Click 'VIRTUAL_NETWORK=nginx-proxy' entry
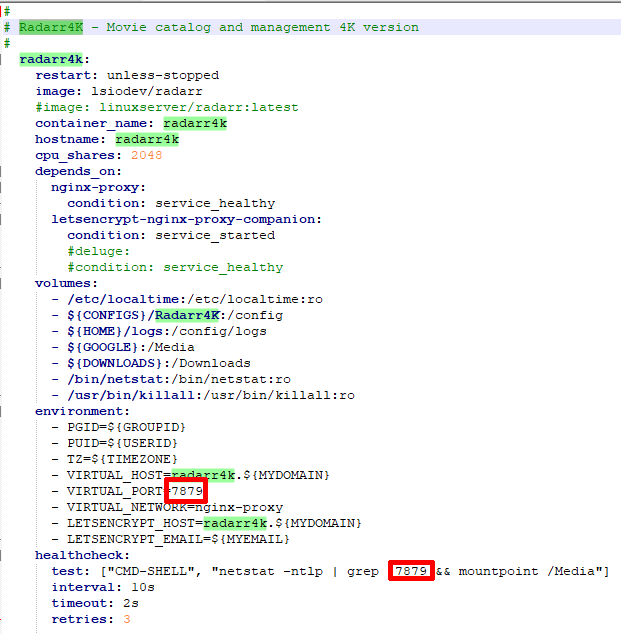This screenshot has height=634, width=621. click(x=175, y=507)
